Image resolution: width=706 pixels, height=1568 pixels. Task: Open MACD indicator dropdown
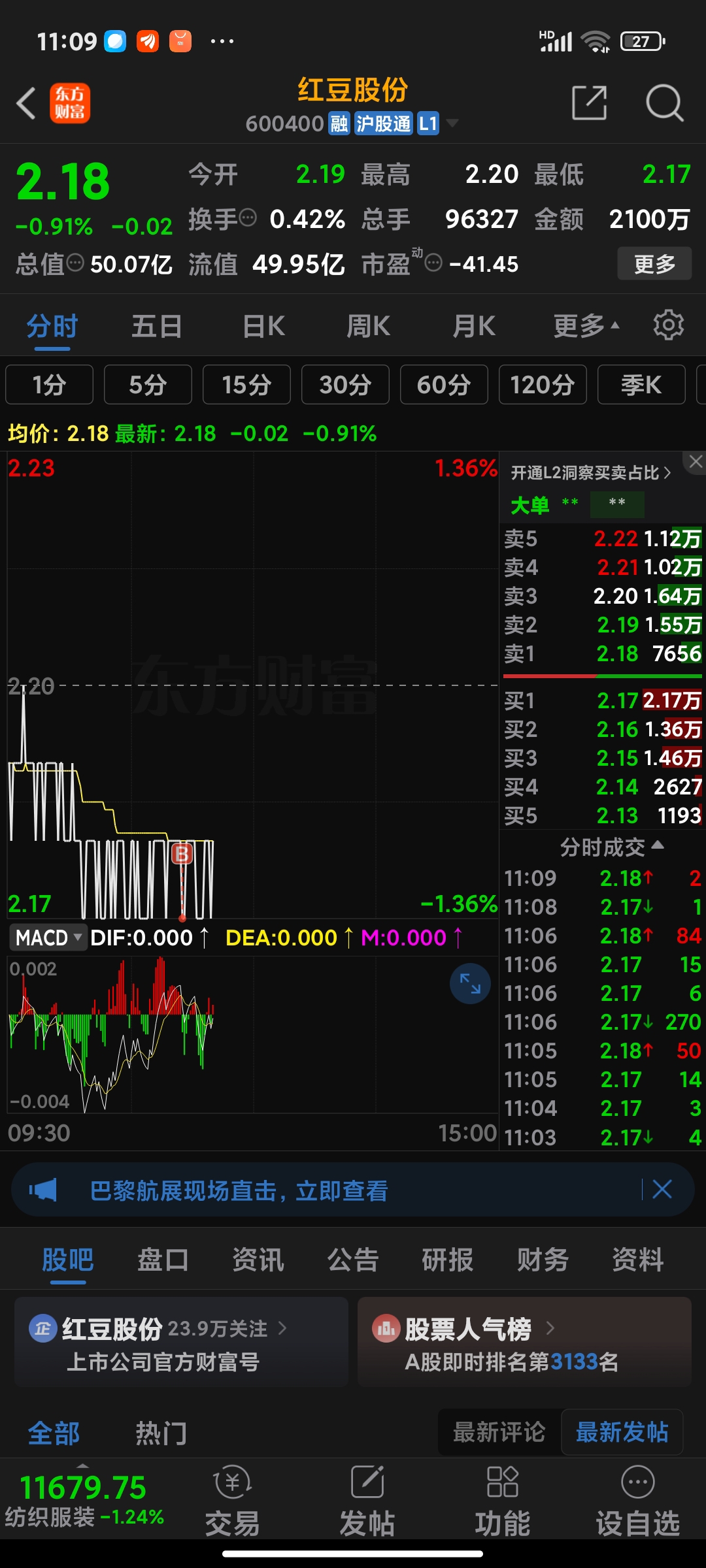[48, 938]
